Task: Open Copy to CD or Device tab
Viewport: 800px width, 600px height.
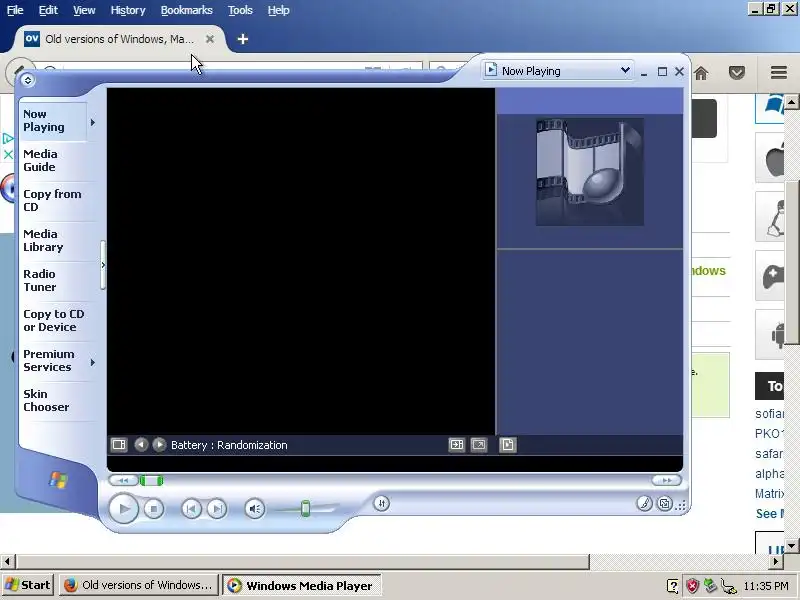Action: 54,320
